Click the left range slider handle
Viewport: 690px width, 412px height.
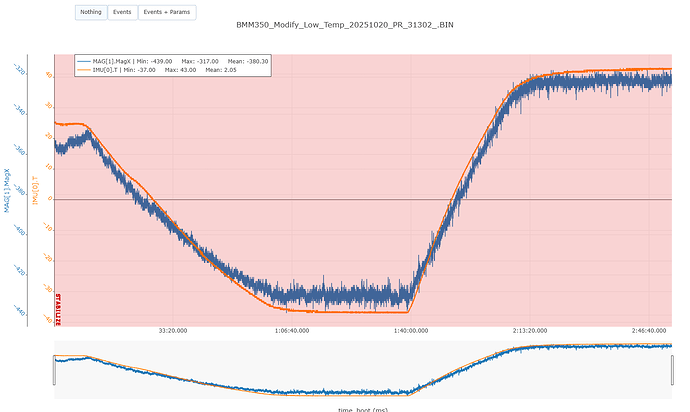55,369
